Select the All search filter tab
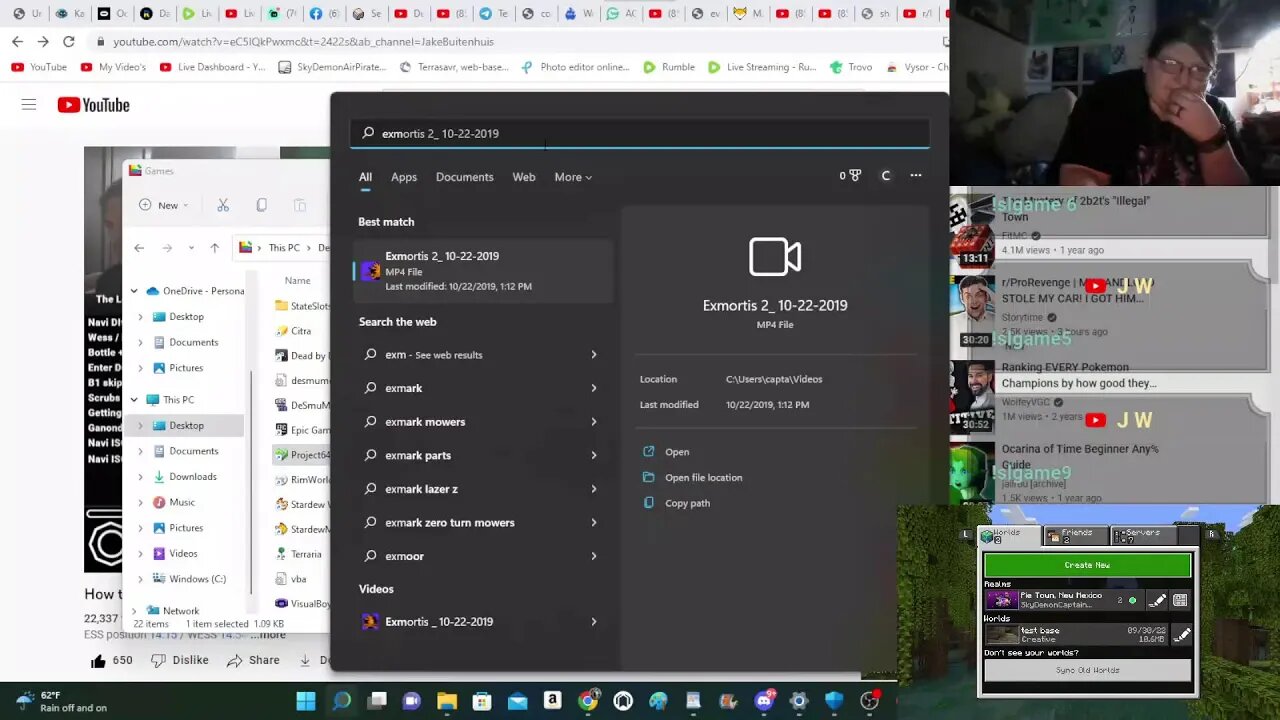The width and height of the screenshot is (1280, 720). coord(365,177)
